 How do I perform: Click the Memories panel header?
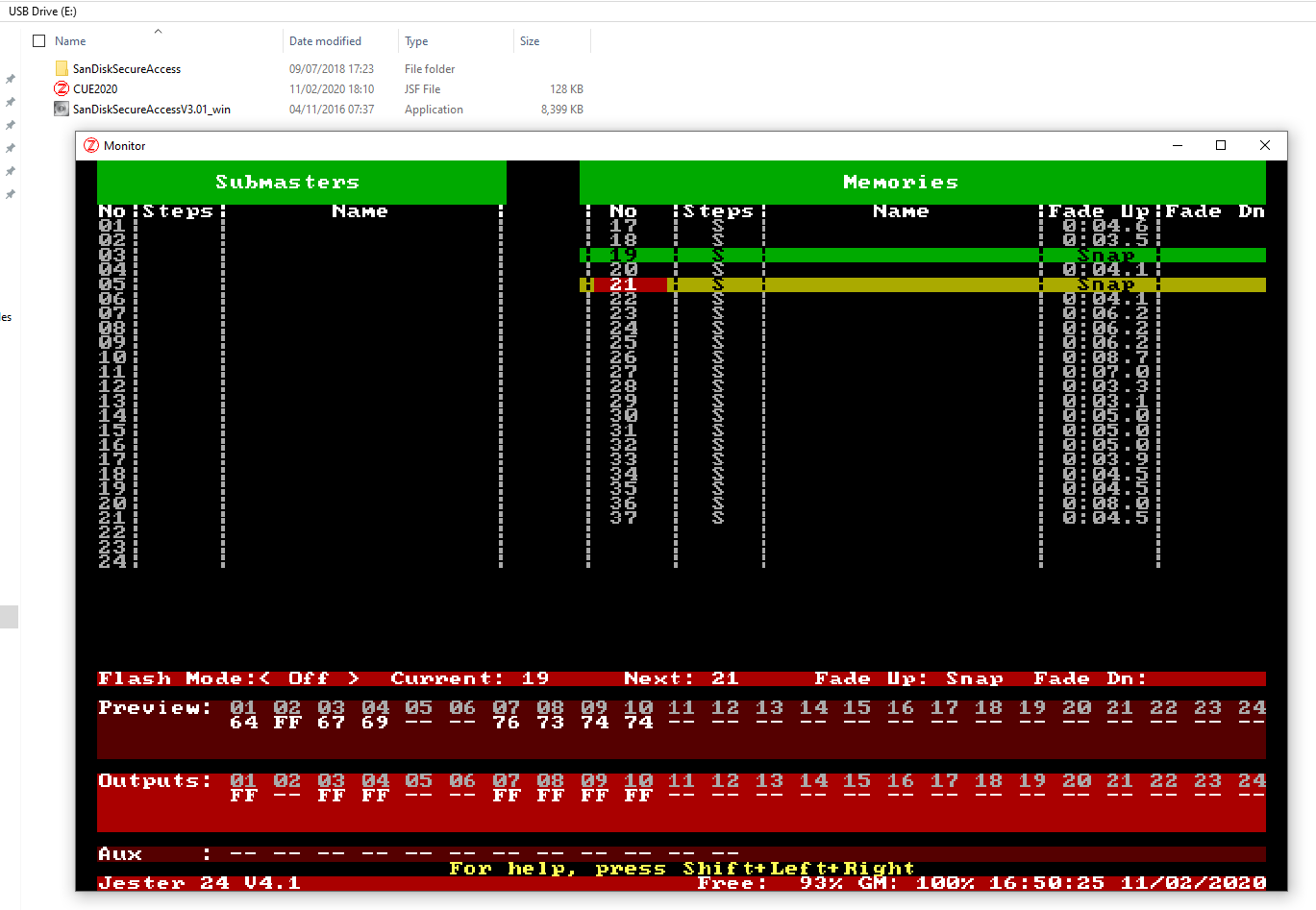923,182
